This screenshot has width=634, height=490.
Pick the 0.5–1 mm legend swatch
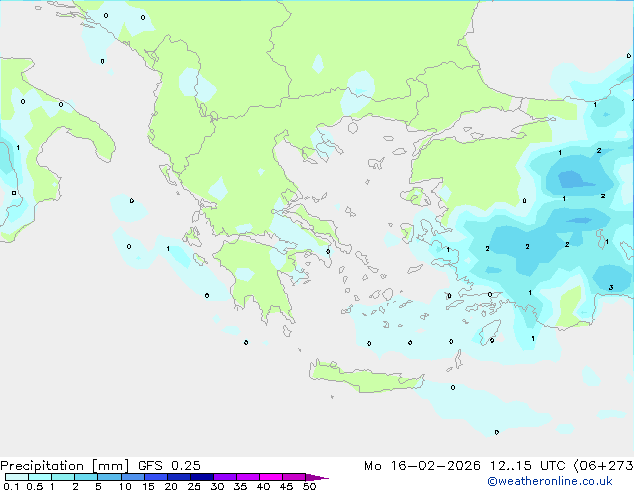(40, 477)
